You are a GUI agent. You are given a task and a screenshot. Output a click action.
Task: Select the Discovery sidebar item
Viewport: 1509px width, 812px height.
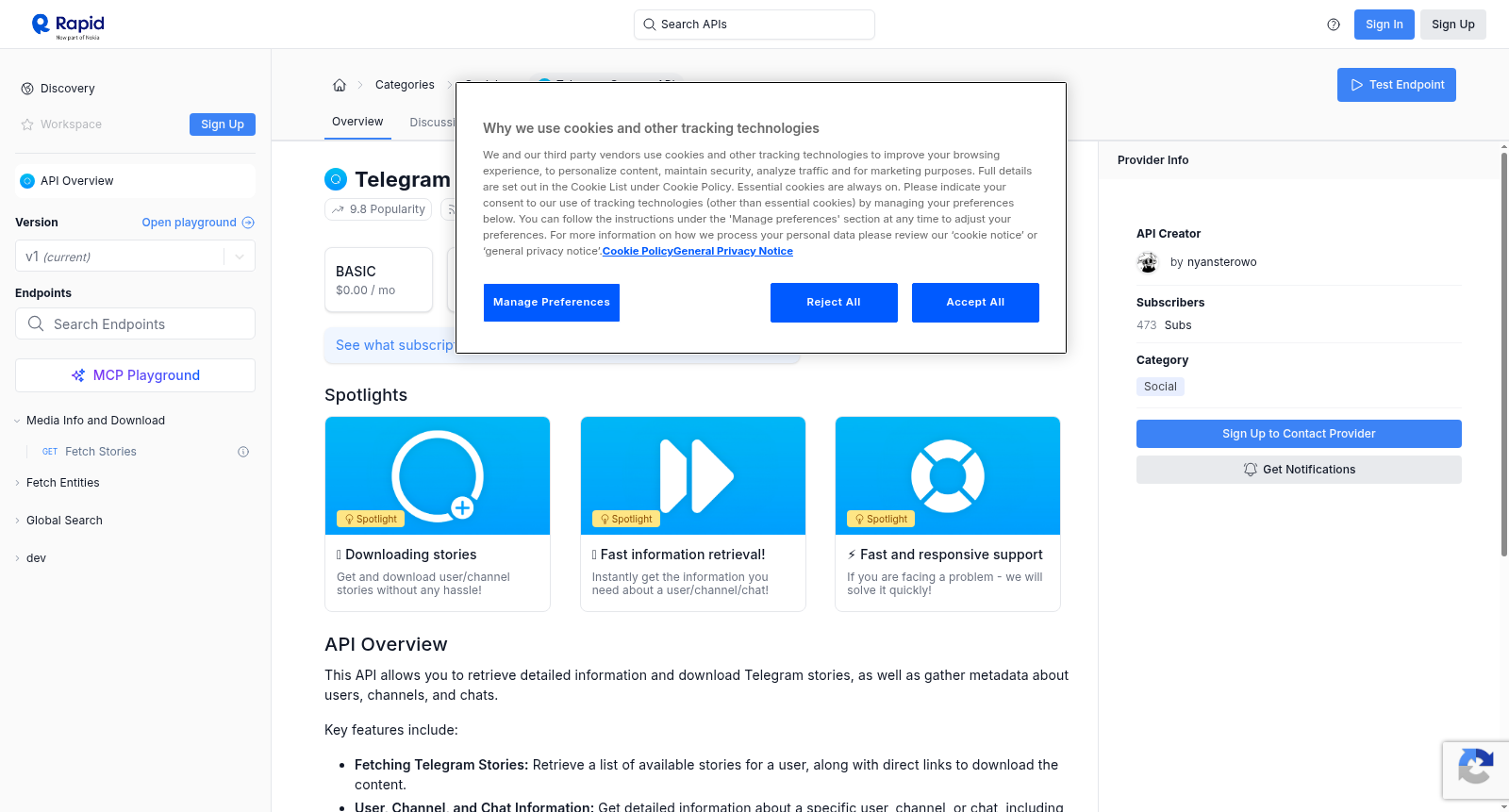[68, 89]
